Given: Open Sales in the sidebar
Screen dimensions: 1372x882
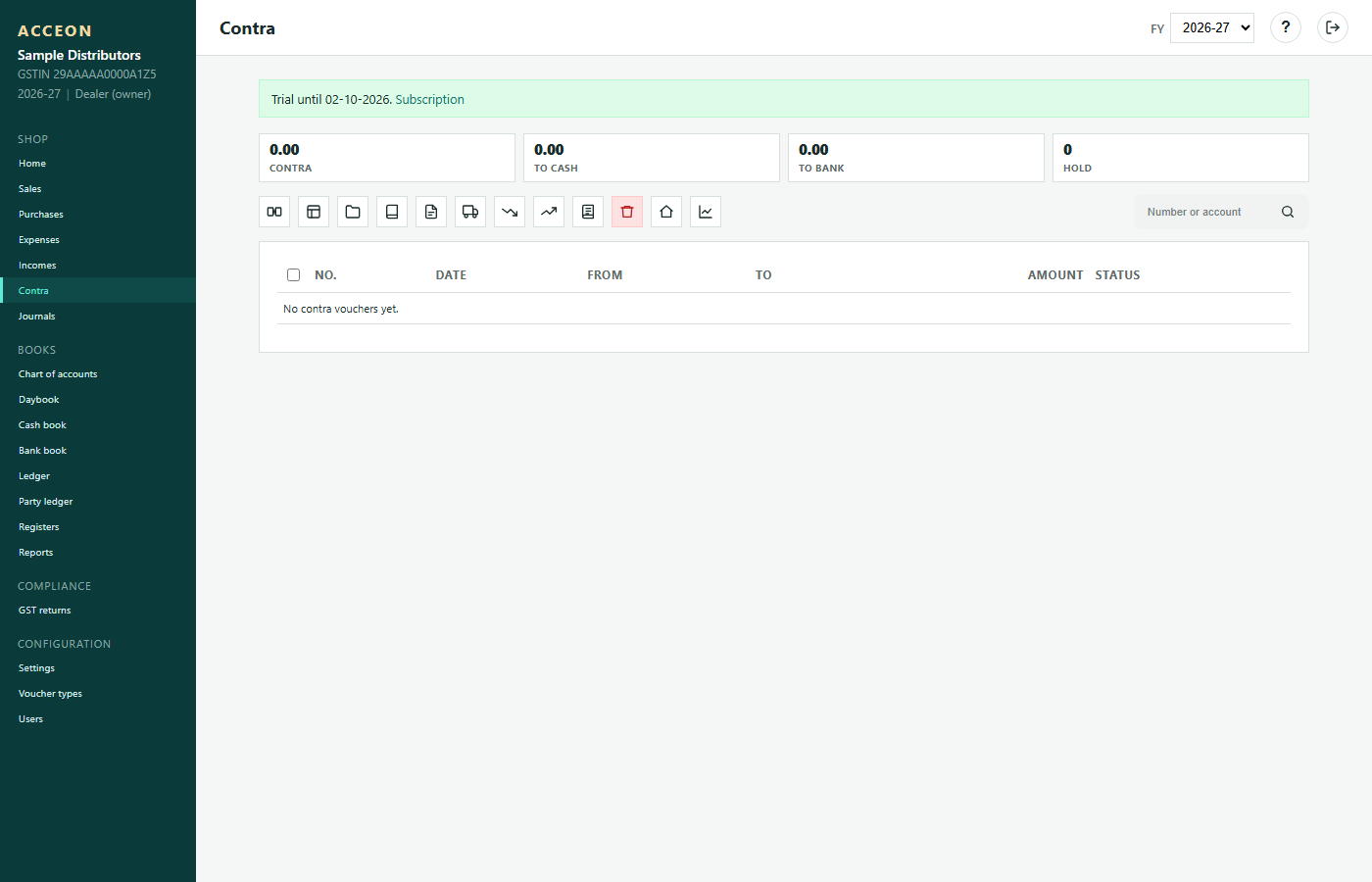Looking at the screenshot, I should (98, 189).
